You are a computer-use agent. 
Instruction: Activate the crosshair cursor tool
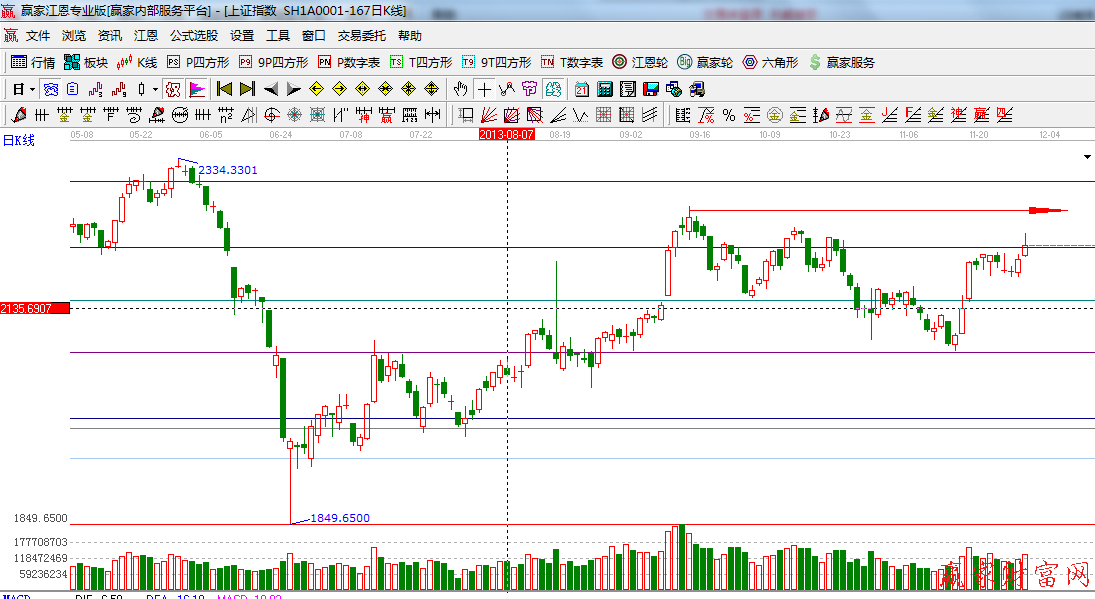point(484,89)
